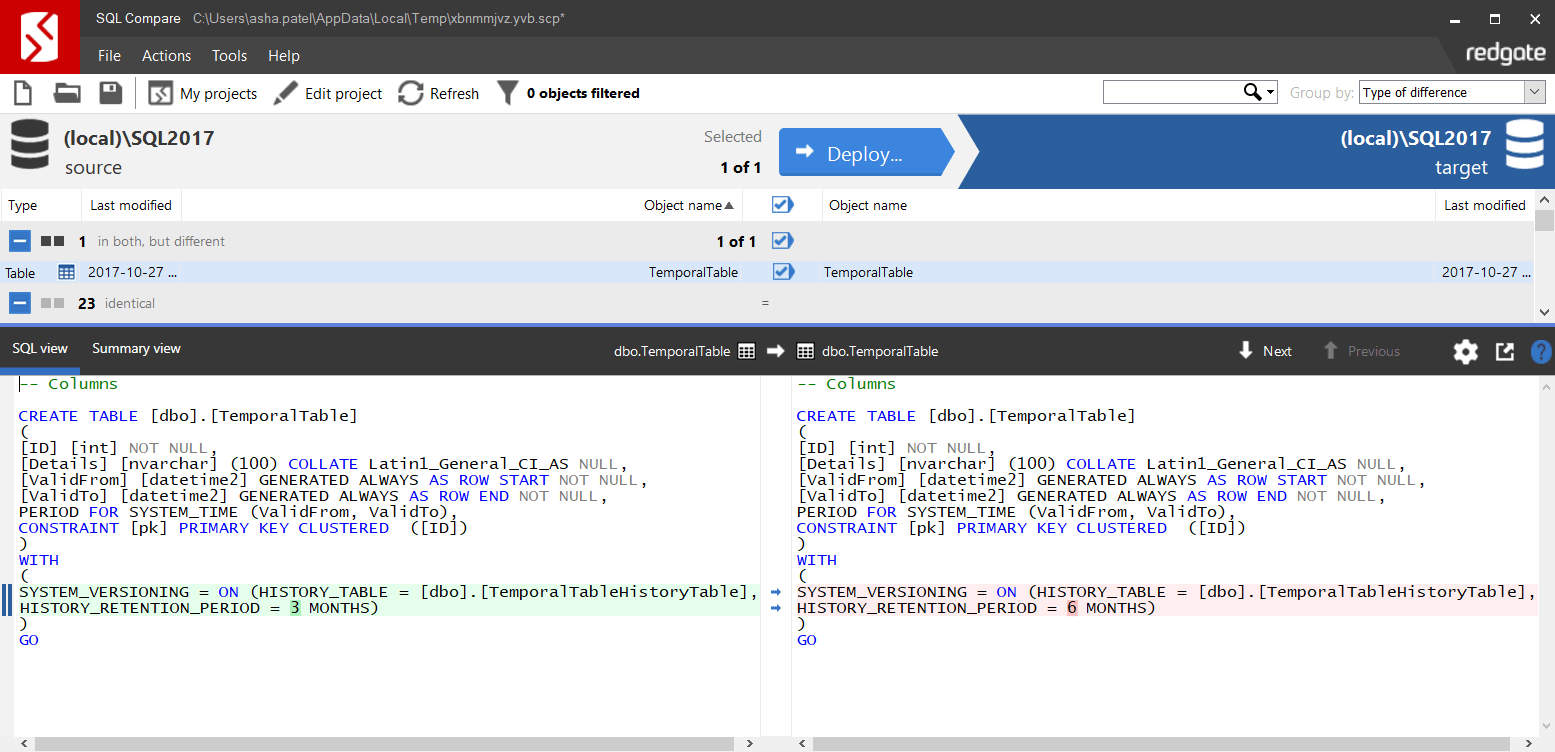Click the right SQL pane vertical scrollbar
1555x752 pixels.
(1546, 555)
